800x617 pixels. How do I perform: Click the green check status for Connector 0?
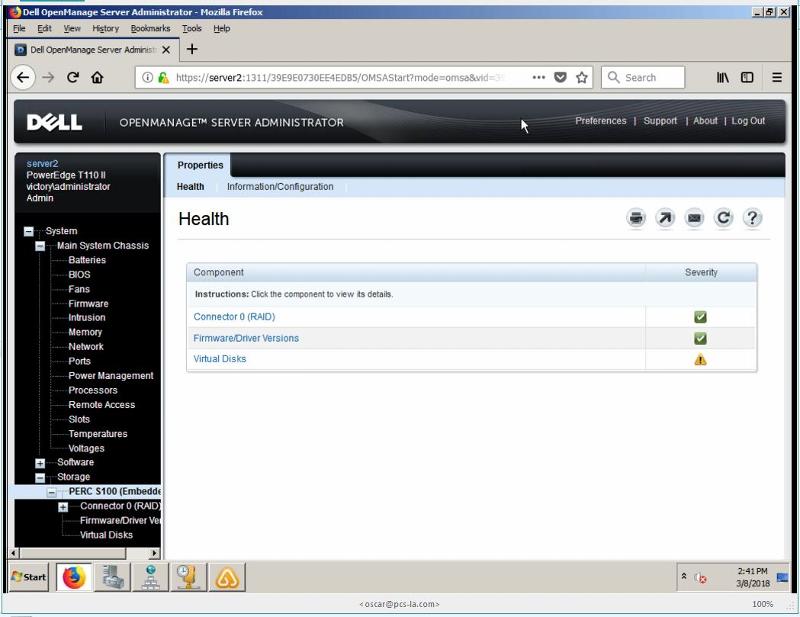point(701,317)
